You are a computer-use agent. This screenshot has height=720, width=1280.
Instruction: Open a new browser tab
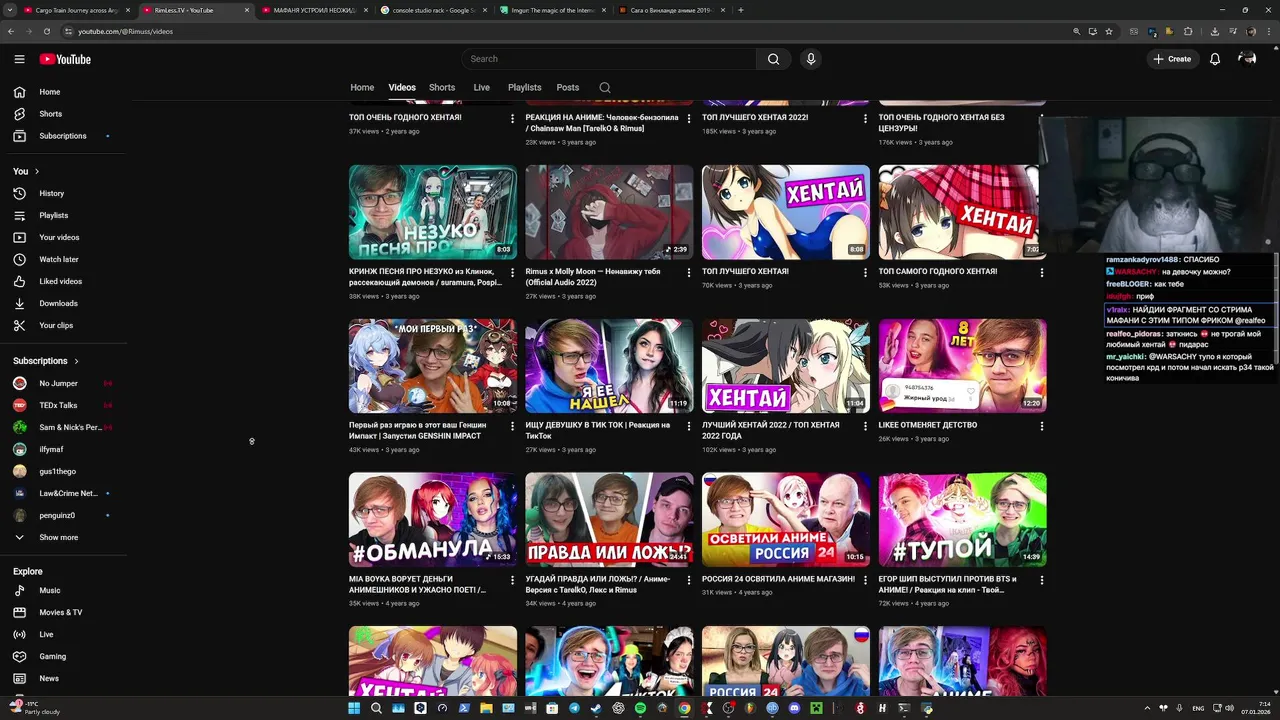pos(741,10)
